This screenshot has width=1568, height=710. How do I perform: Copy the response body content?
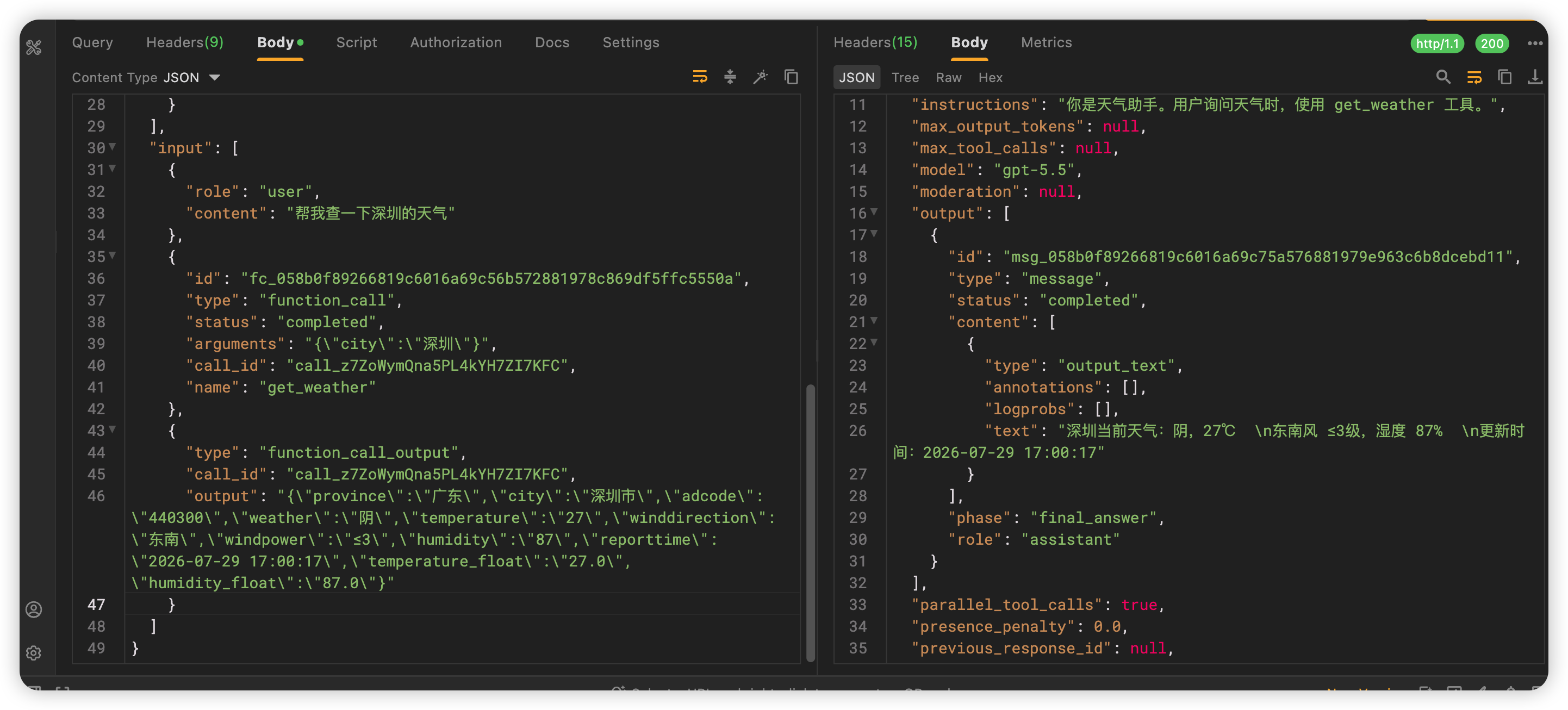pyautogui.click(x=1505, y=77)
